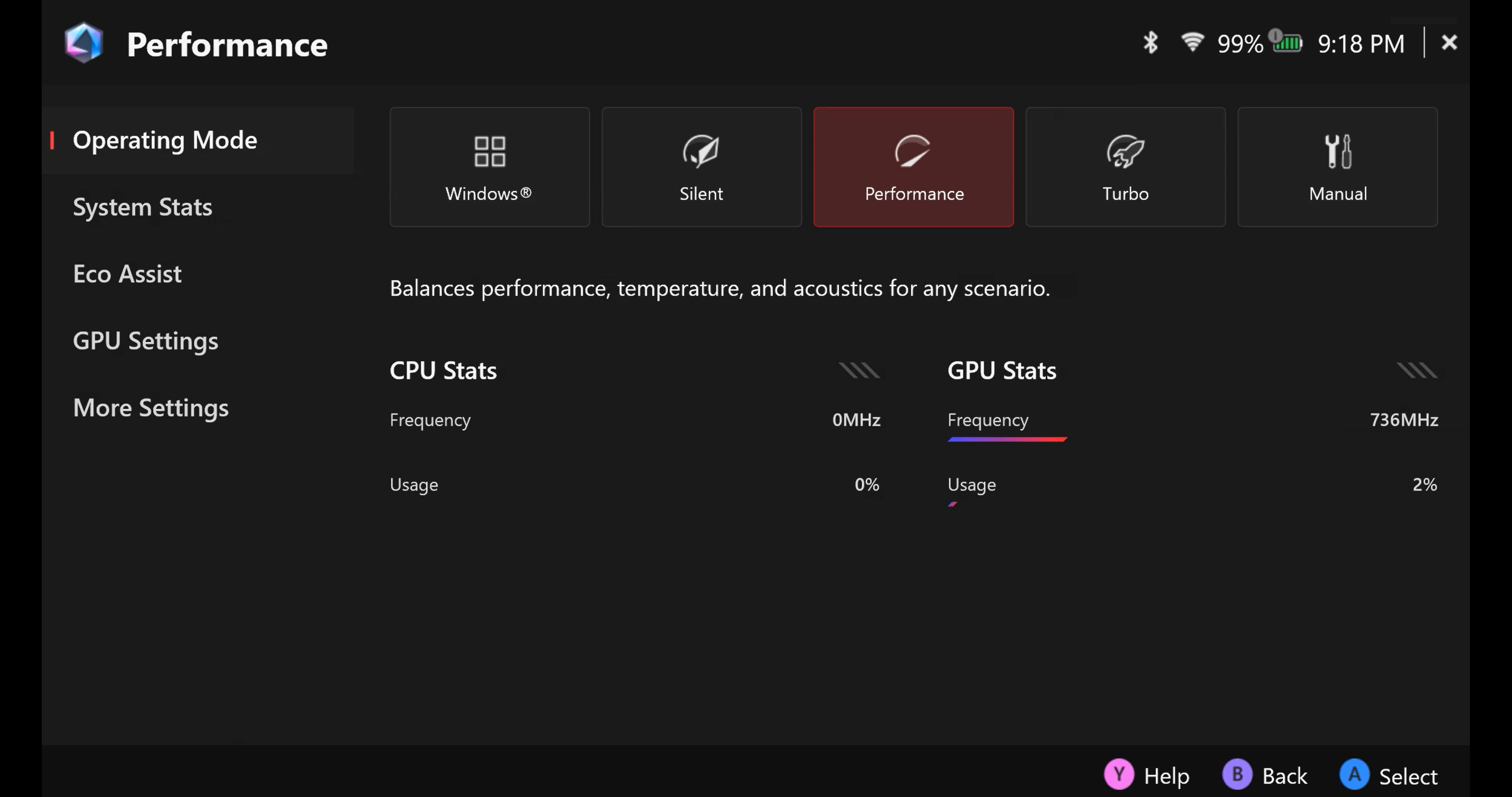Switch to Eco Assist settings

click(x=127, y=274)
